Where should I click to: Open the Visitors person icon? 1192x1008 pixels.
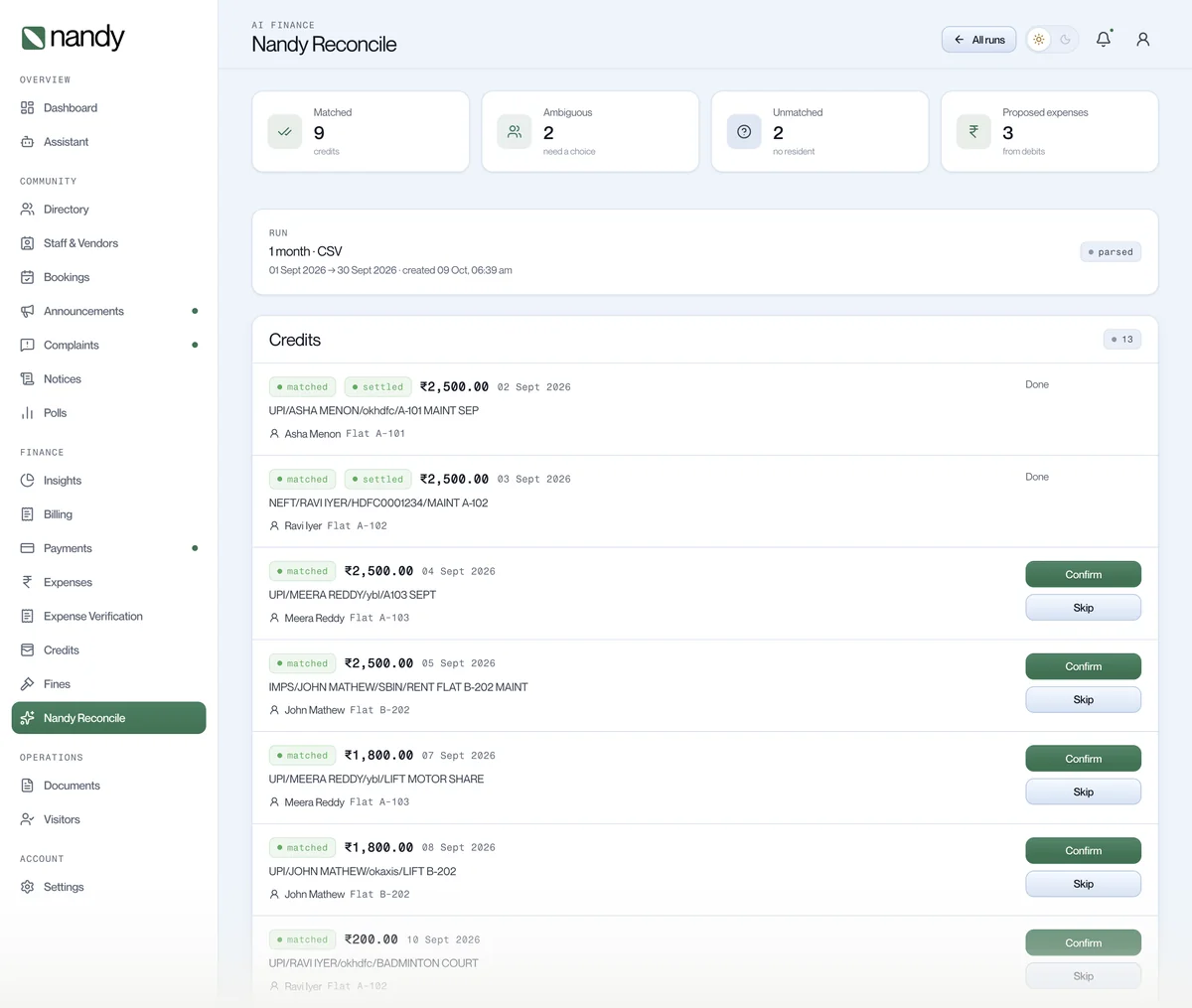(x=27, y=819)
